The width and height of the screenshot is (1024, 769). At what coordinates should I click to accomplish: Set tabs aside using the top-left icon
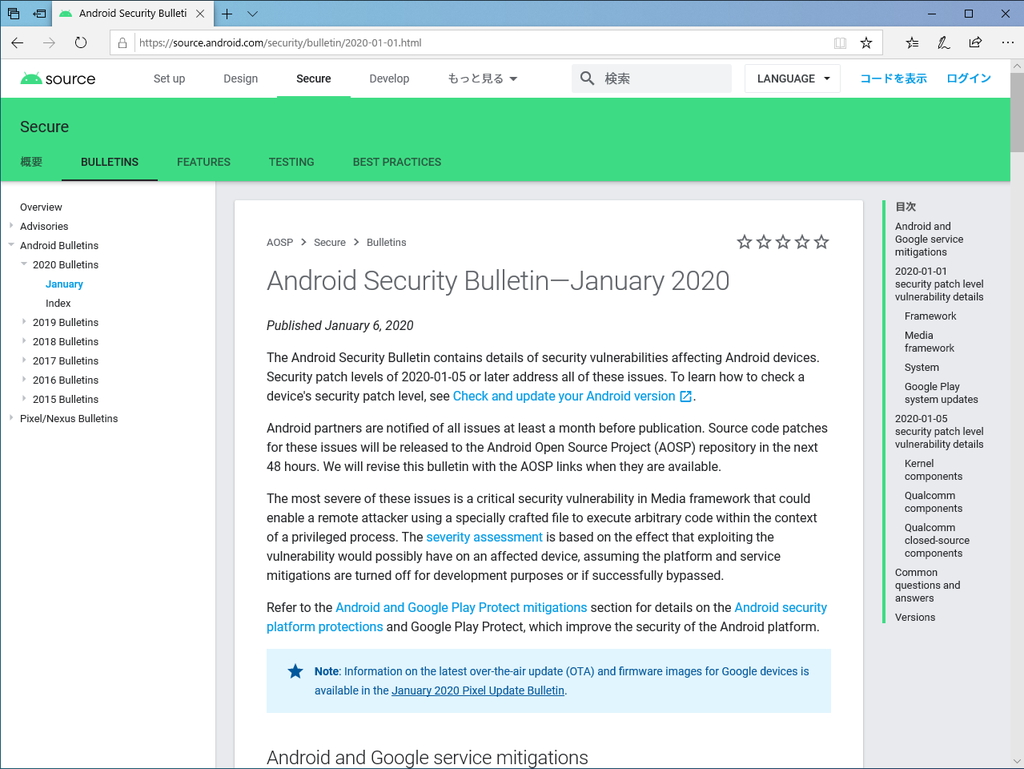(13, 13)
